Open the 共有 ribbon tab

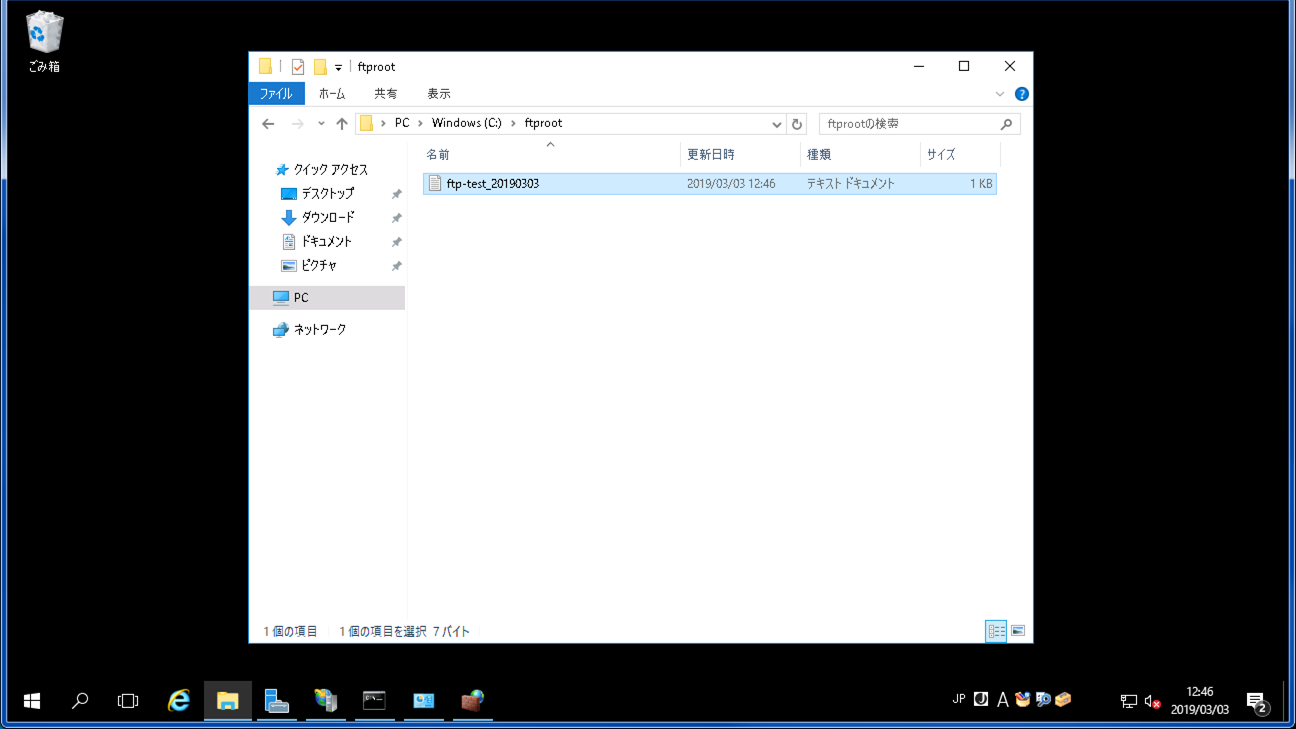[386, 94]
